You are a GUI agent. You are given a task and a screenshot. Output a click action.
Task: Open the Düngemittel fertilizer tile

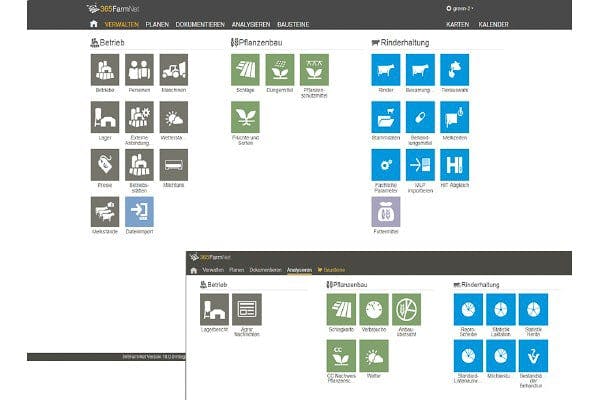point(280,70)
